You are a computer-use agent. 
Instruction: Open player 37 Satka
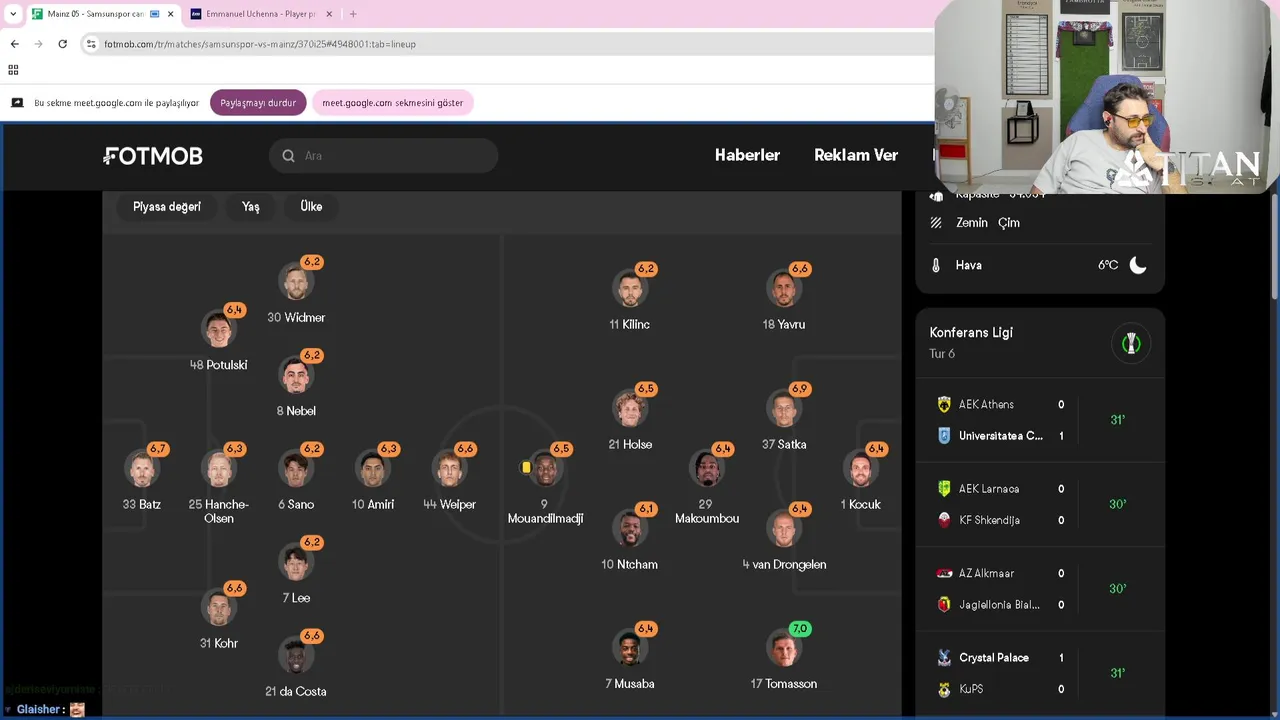[784, 419]
